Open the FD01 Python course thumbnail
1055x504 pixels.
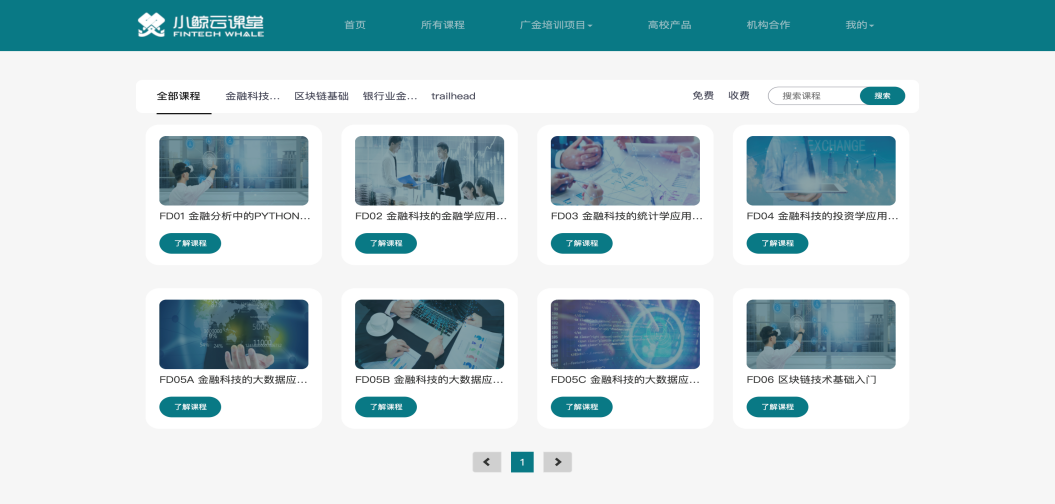click(233, 171)
